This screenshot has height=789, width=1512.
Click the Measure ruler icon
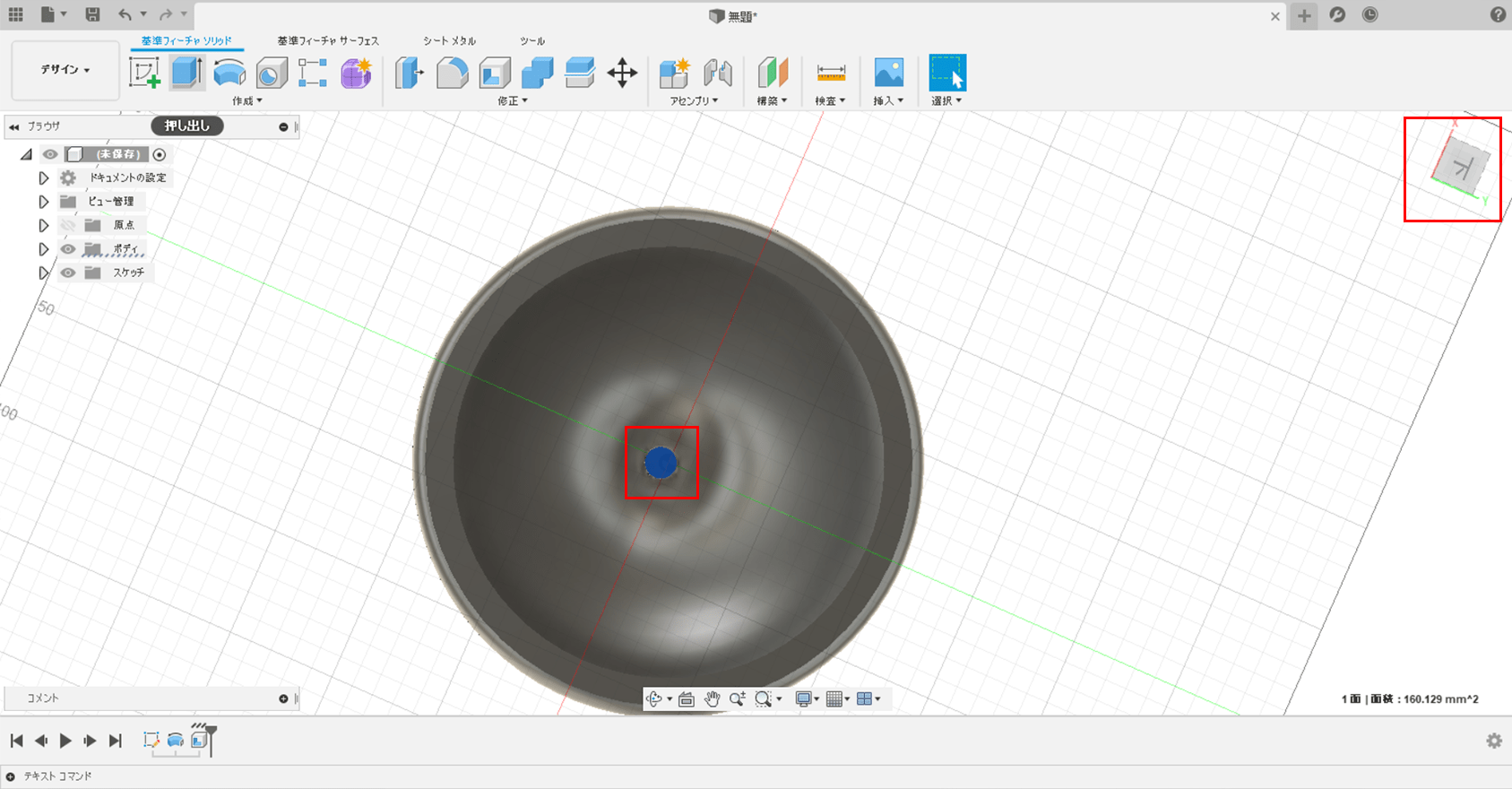pos(831,73)
